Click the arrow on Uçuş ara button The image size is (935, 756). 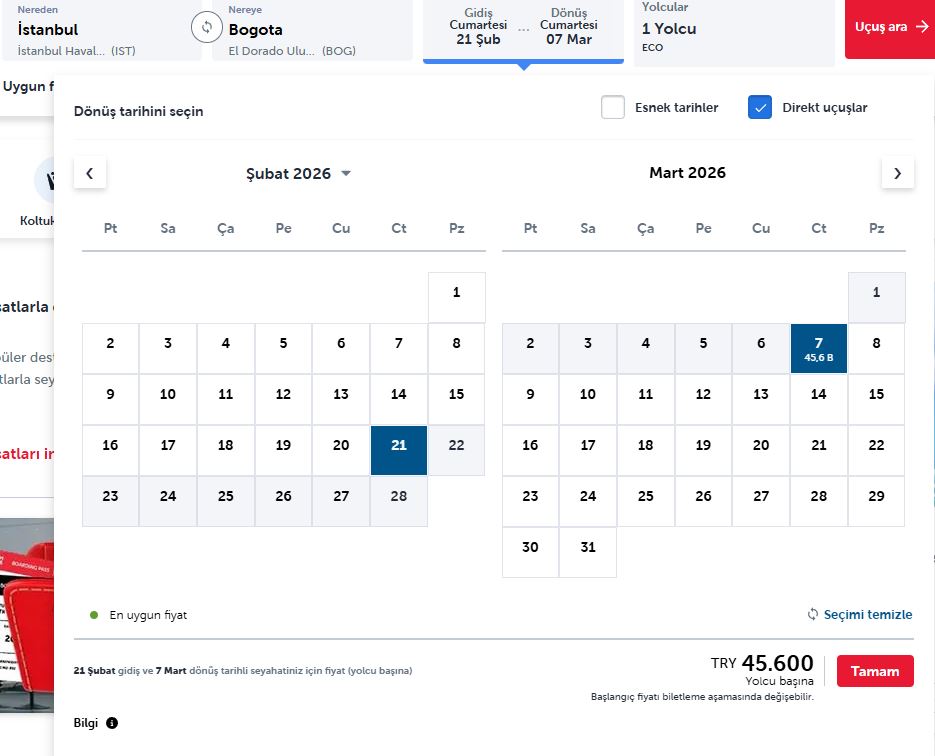[922, 27]
